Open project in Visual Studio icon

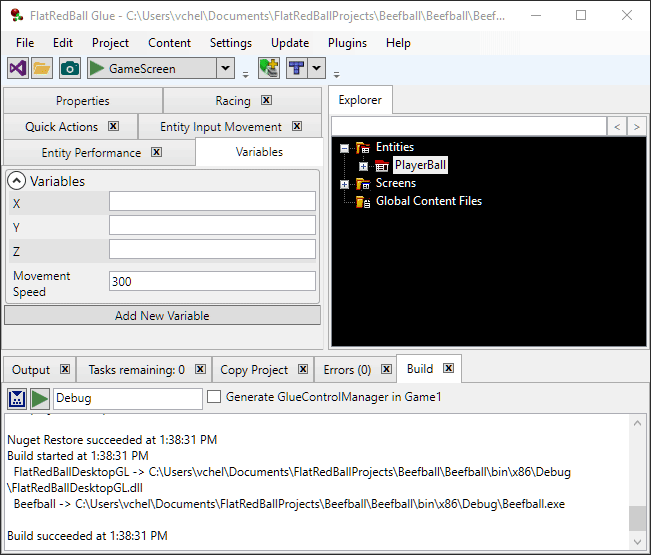point(17,68)
